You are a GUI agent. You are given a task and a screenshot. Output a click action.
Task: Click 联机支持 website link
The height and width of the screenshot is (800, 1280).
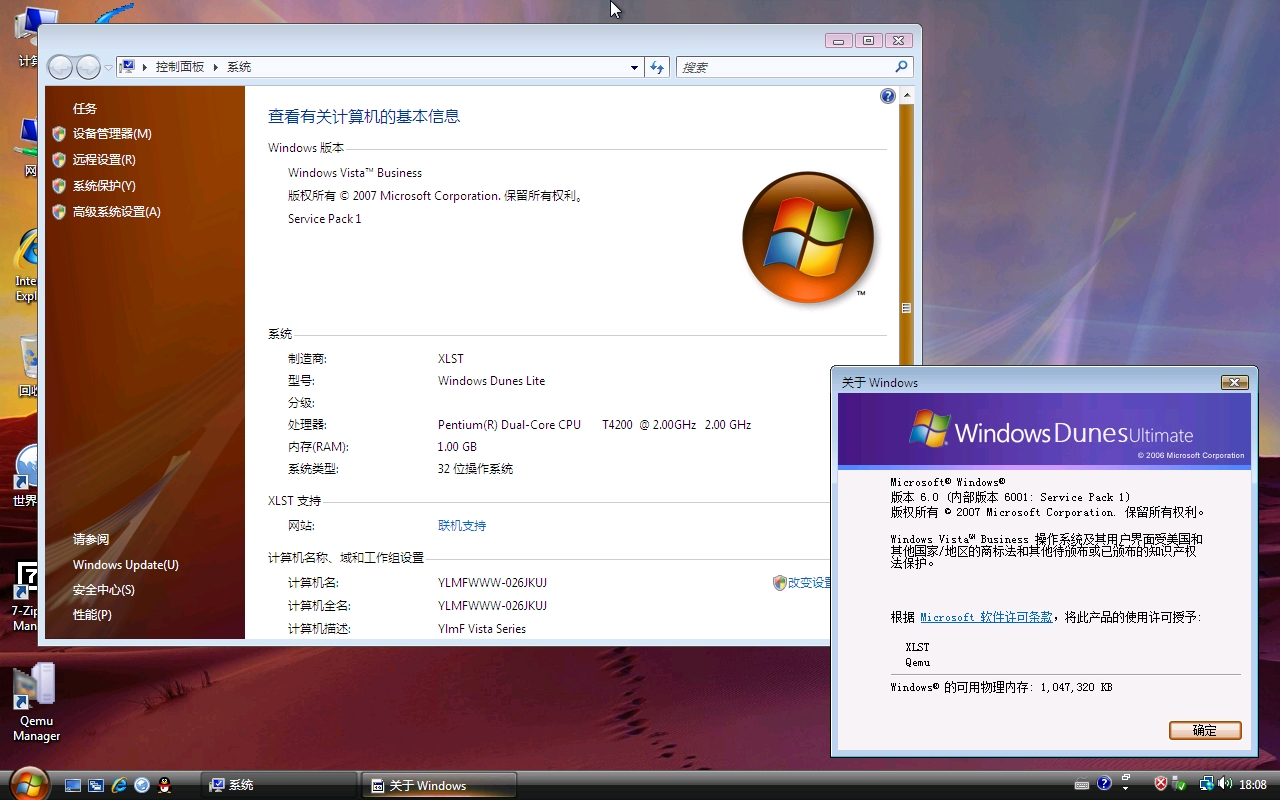(x=462, y=526)
